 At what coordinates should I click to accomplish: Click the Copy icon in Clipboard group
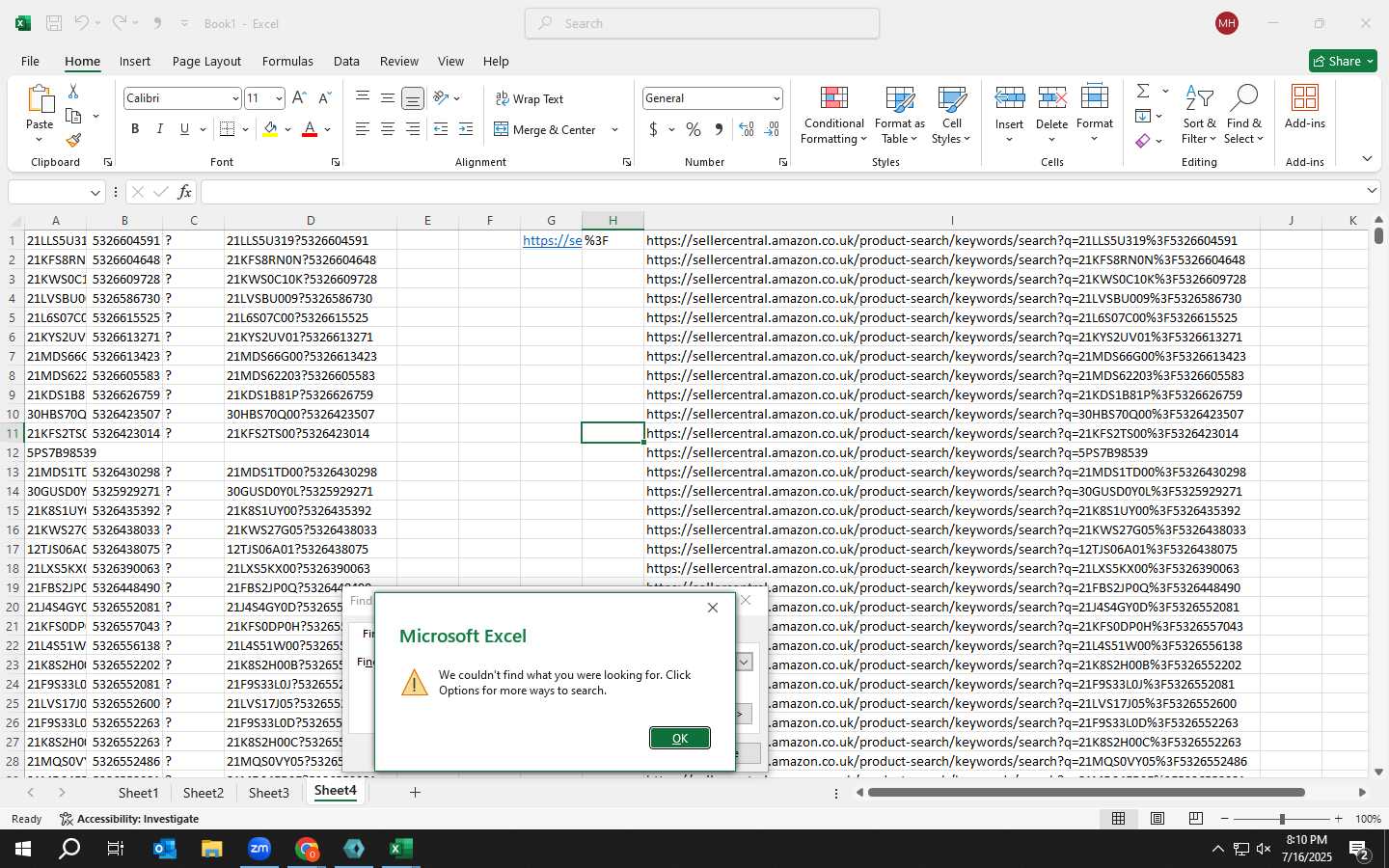(73, 116)
